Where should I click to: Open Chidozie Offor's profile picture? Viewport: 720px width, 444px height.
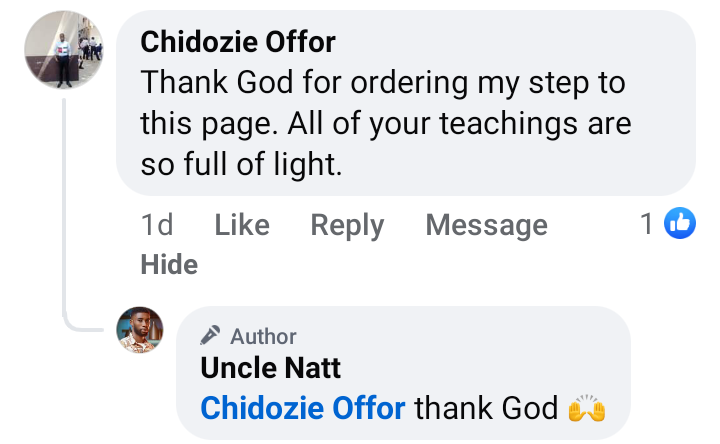click(64, 50)
